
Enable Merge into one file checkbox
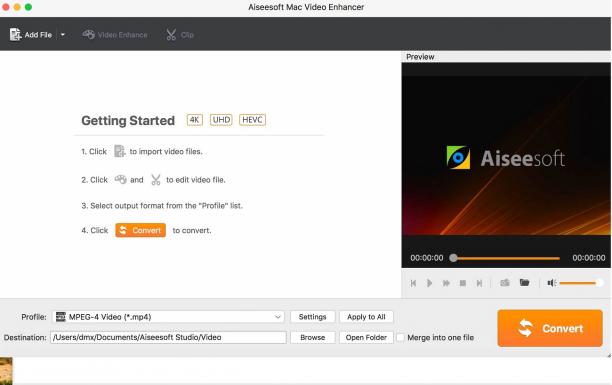tap(400, 337)
